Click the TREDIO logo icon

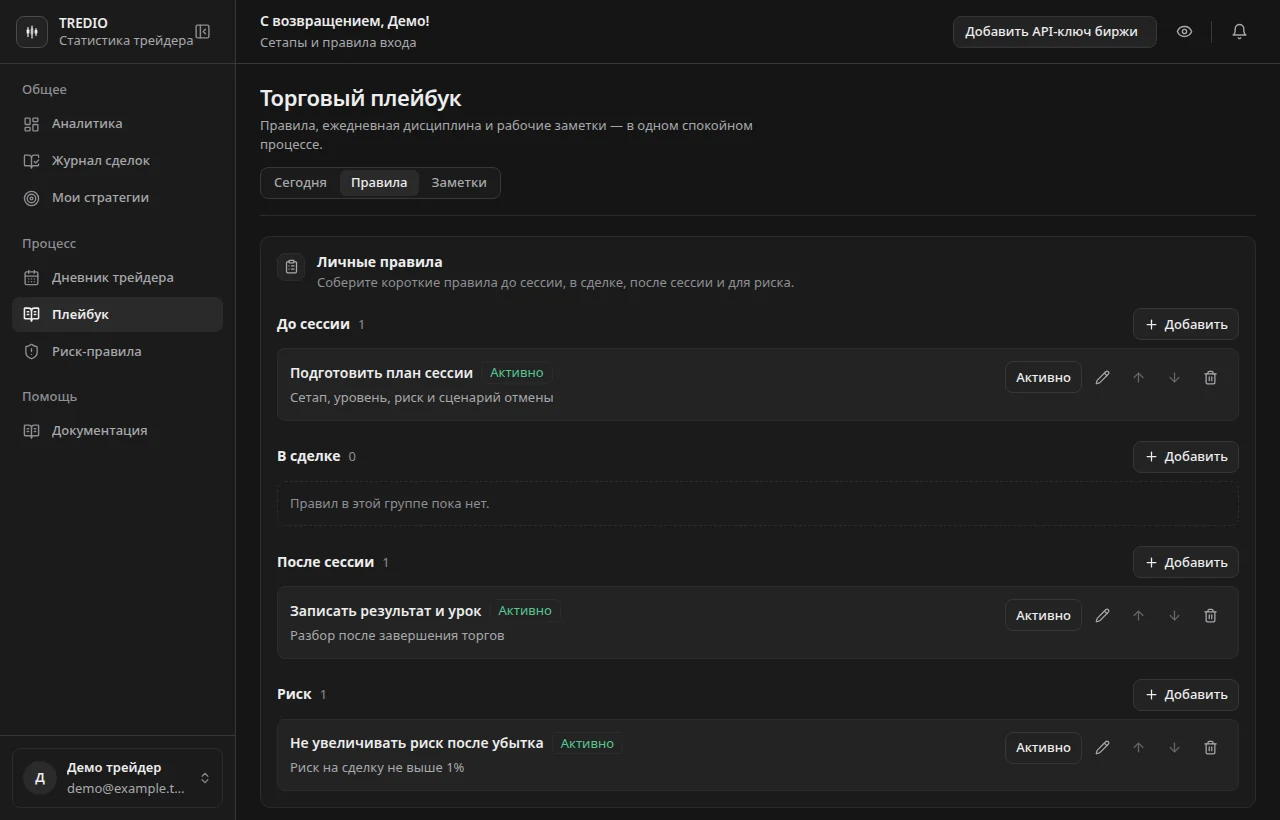tap(32, 32)
